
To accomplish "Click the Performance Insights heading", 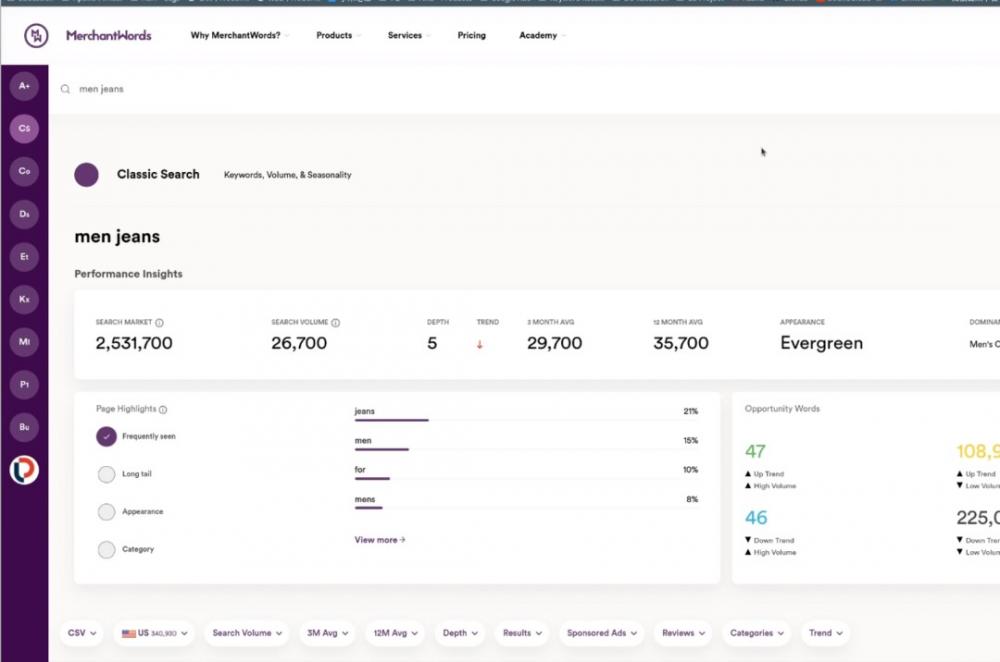I will [128, 274].
